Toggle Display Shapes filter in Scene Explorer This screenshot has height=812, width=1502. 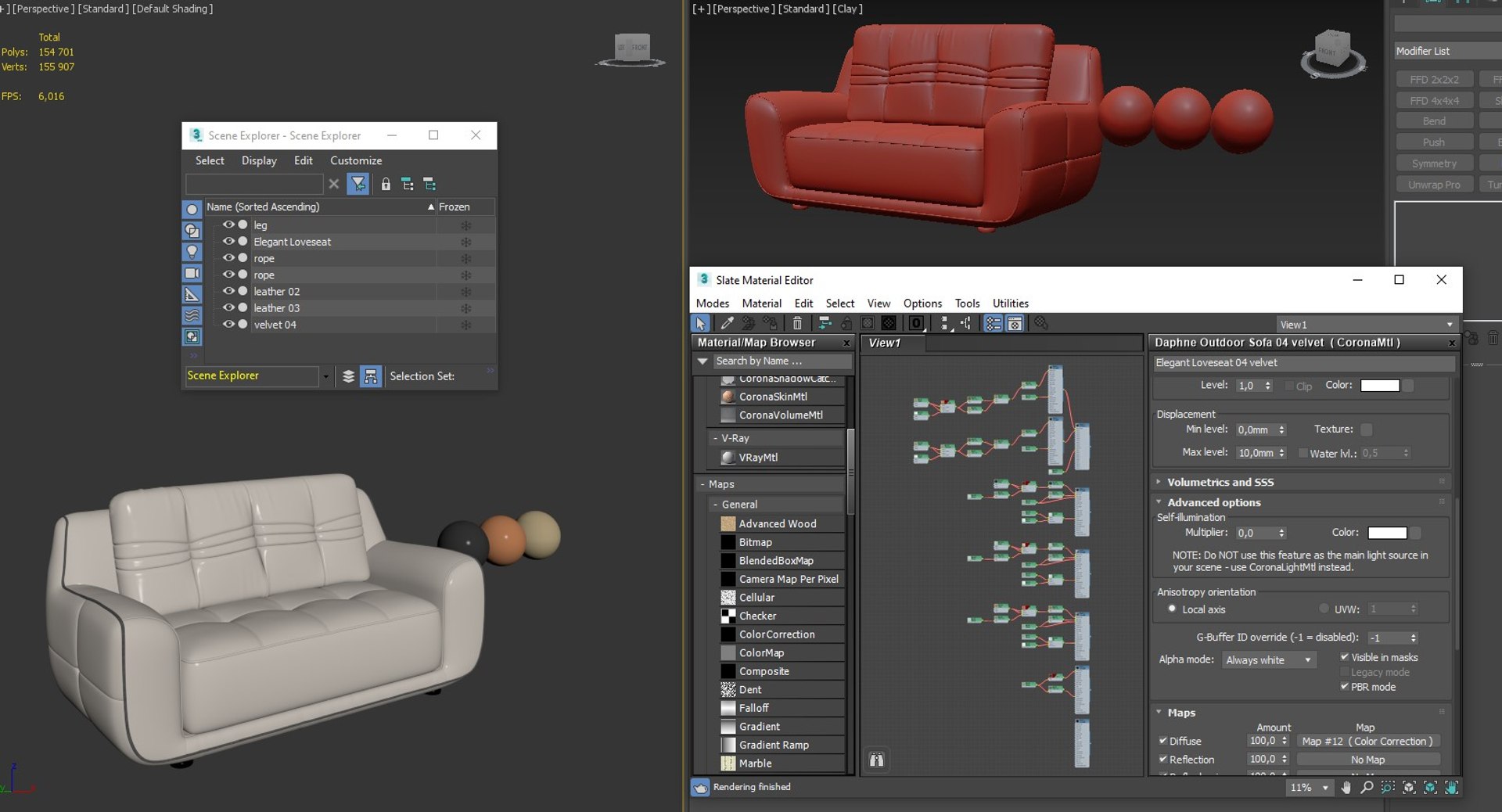coord(192,231)
